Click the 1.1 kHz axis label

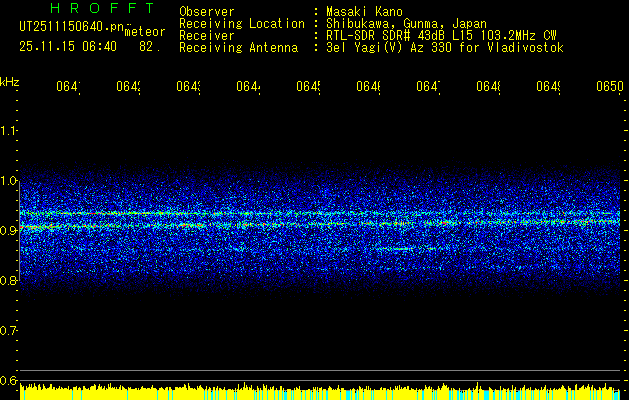click(x=8, y=131)
